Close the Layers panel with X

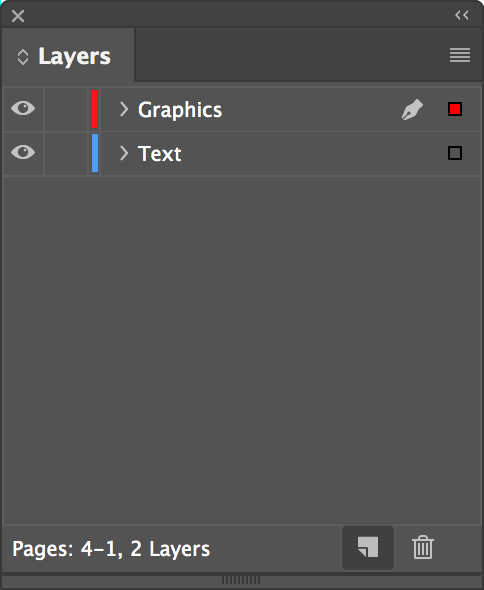[x=18, y=16]
